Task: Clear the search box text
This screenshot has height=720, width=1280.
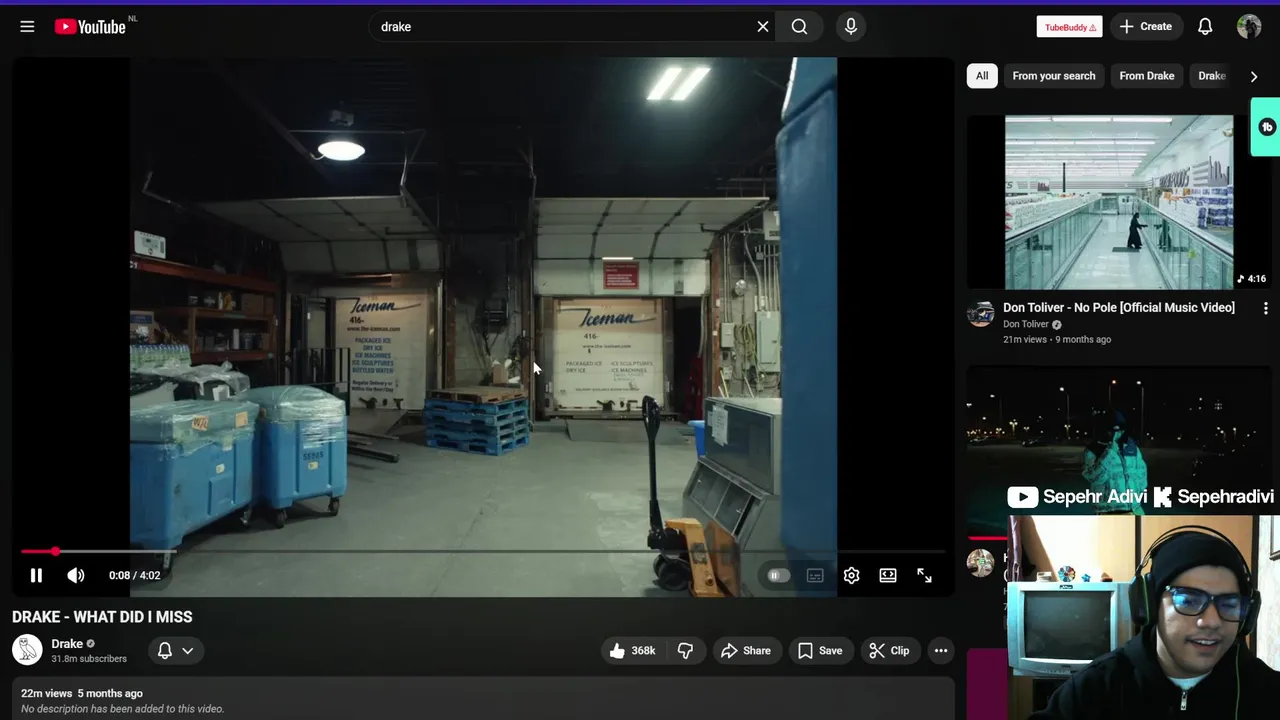Action: click(x=763, y=27)
